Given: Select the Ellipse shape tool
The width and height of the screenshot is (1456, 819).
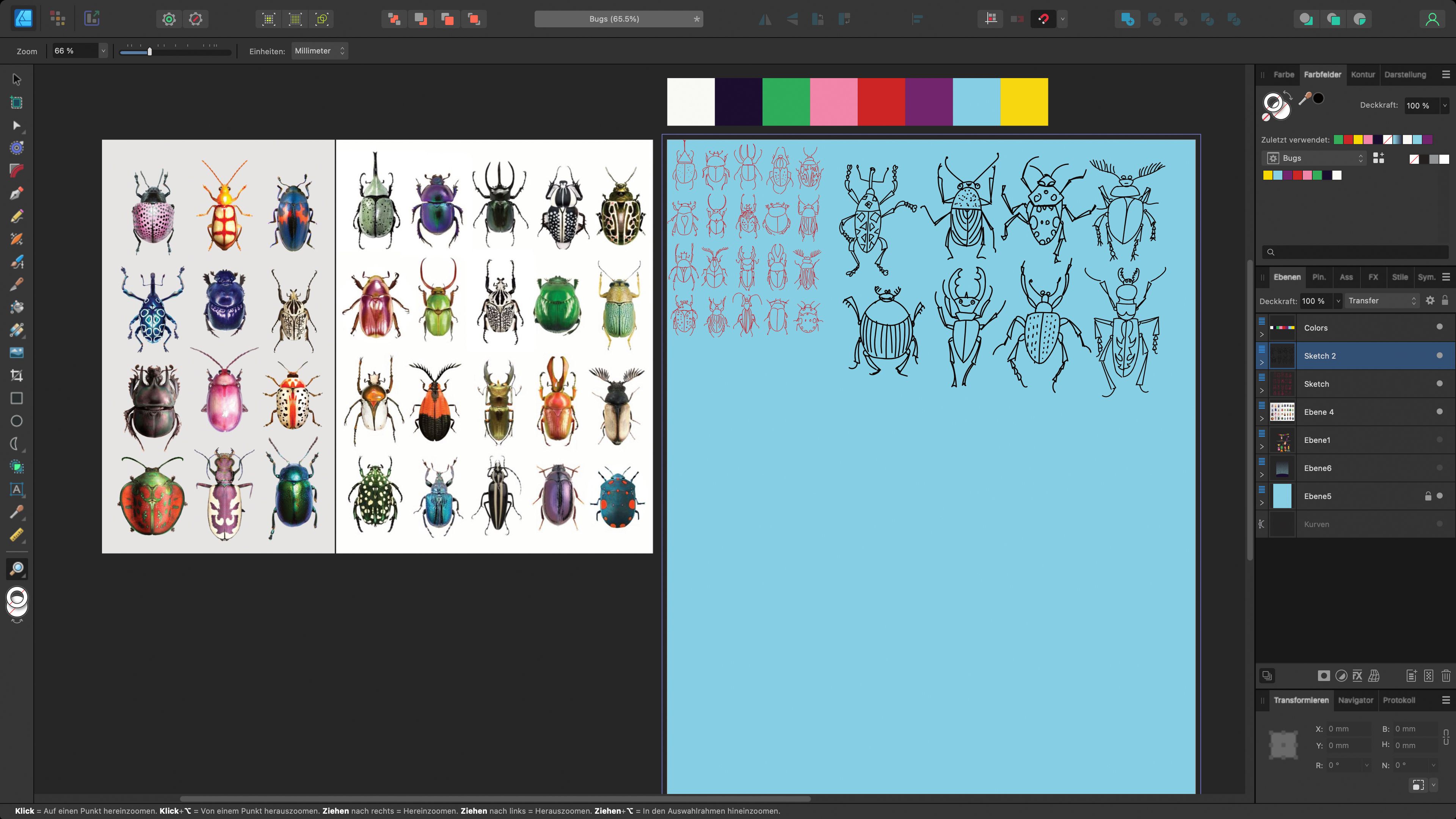Looking at the screenshot, I should [16, 421].
